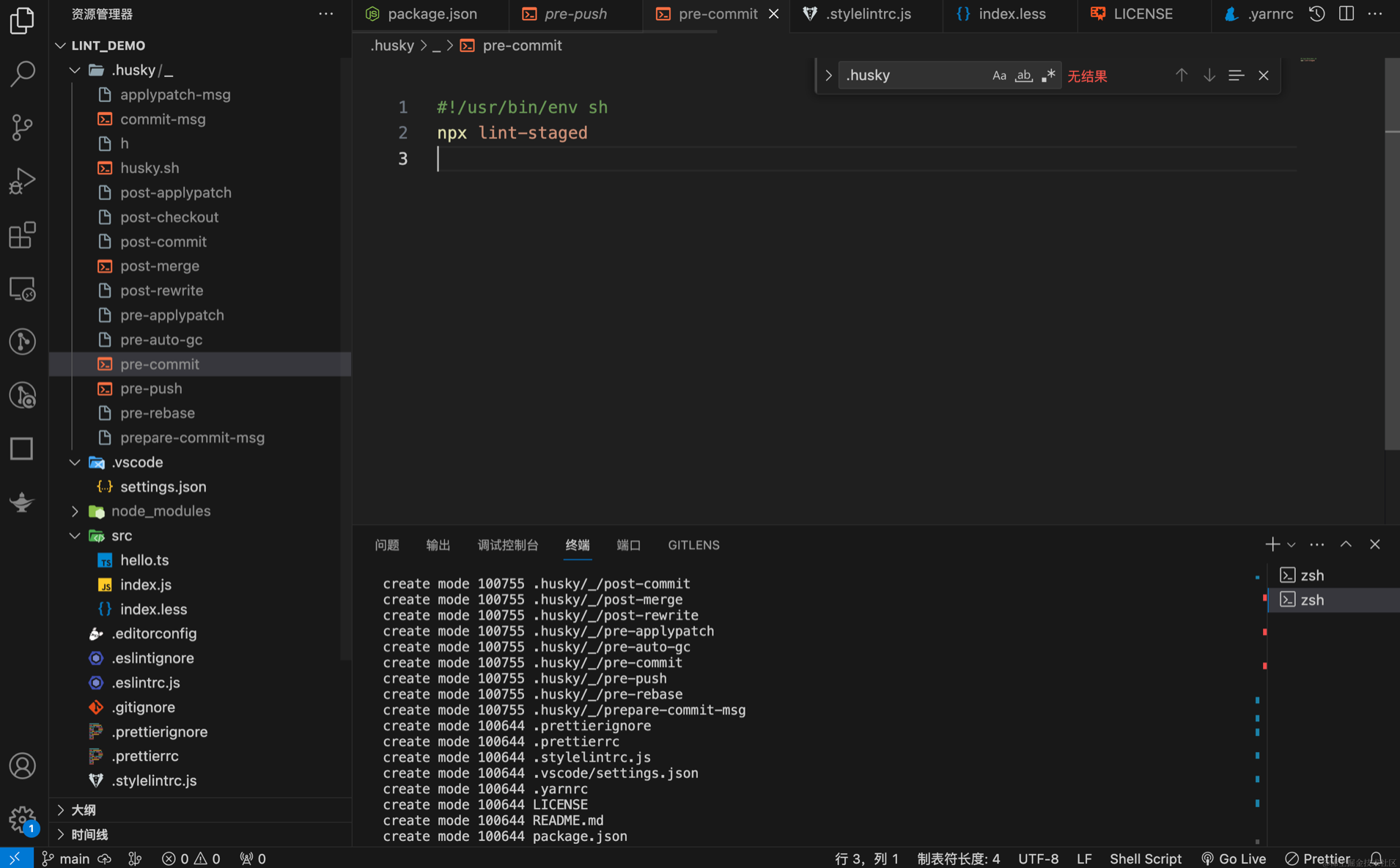Click the editor vertical scrollbar
The image size is (1400, 868).
[1392, 255]
